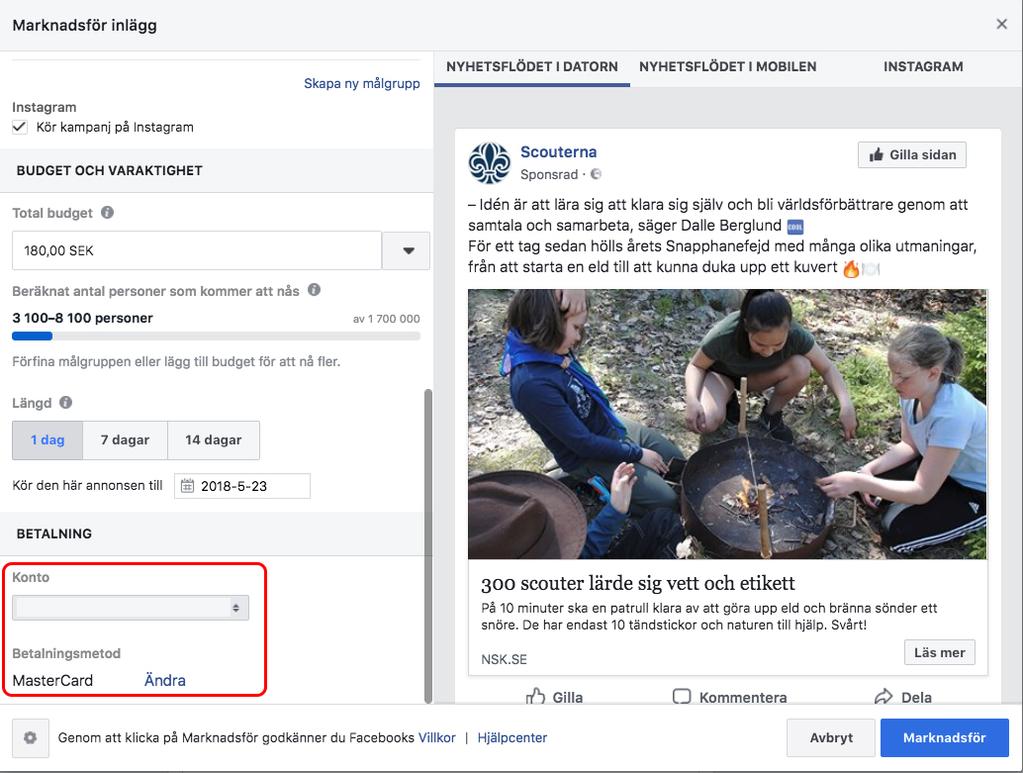Image resolution: width=1023 pixels, height=773 pixels.
Task: Click the NSK.SE domain text
Action: point(504,659)
